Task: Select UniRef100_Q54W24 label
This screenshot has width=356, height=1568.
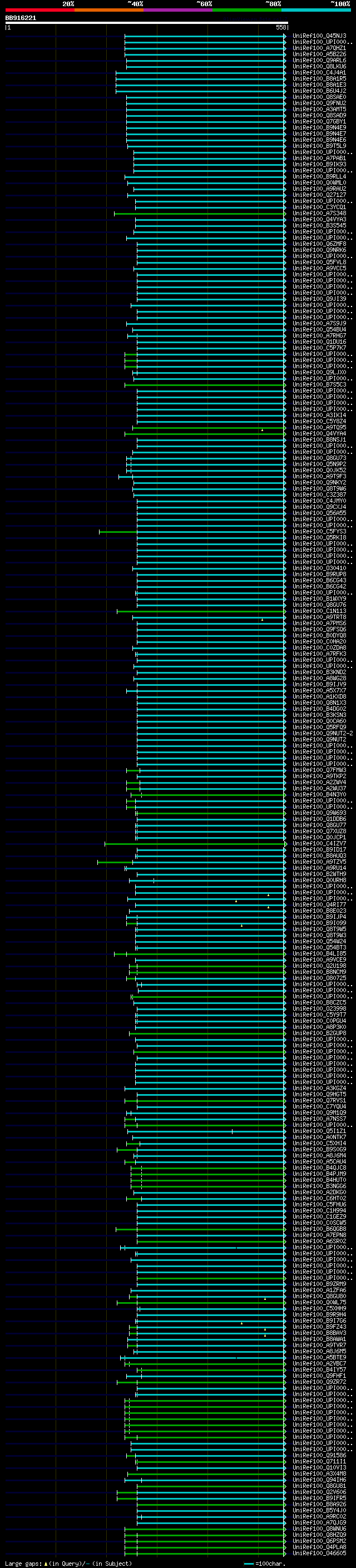Action: tap(319, 941)
